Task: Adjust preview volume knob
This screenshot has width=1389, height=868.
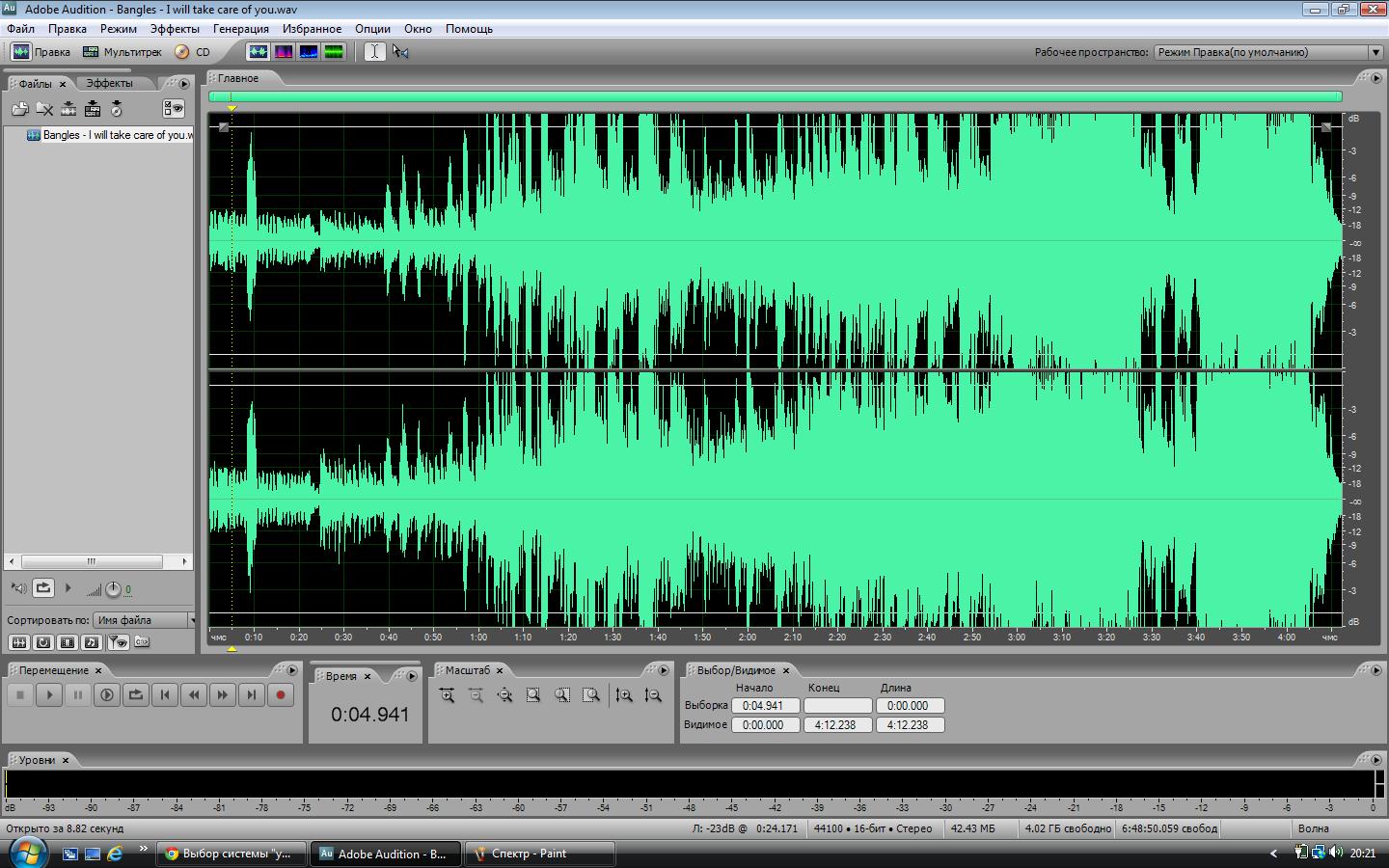Action: pos(113,589)
